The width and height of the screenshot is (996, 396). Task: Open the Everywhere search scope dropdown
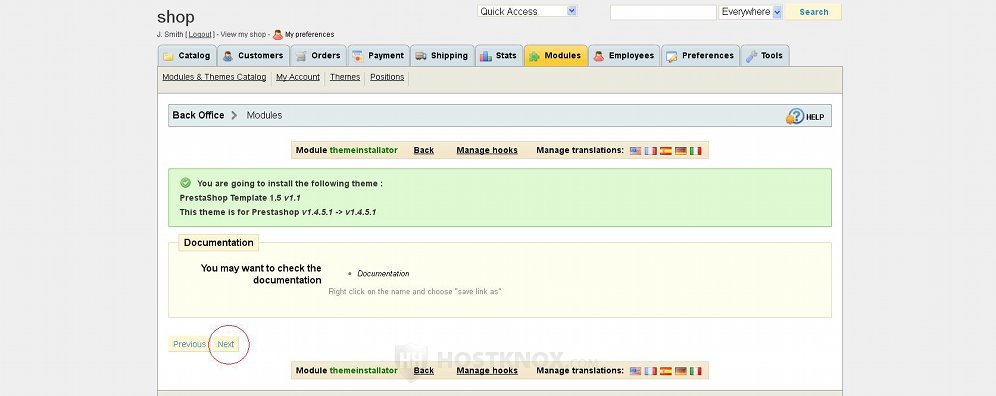(x=750, y=11)
